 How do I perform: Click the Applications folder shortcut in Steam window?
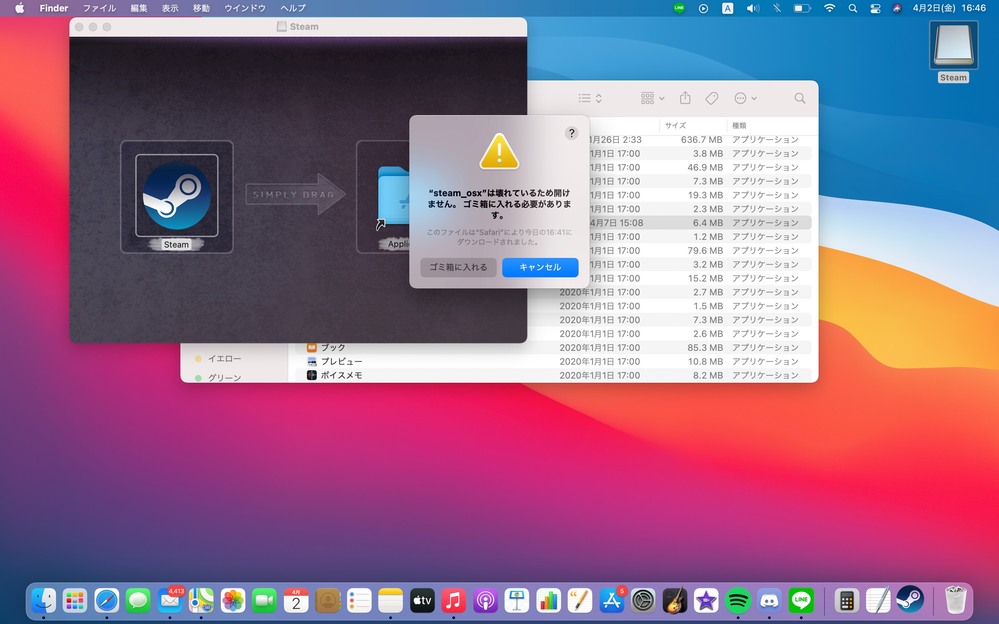click(393, 198)
